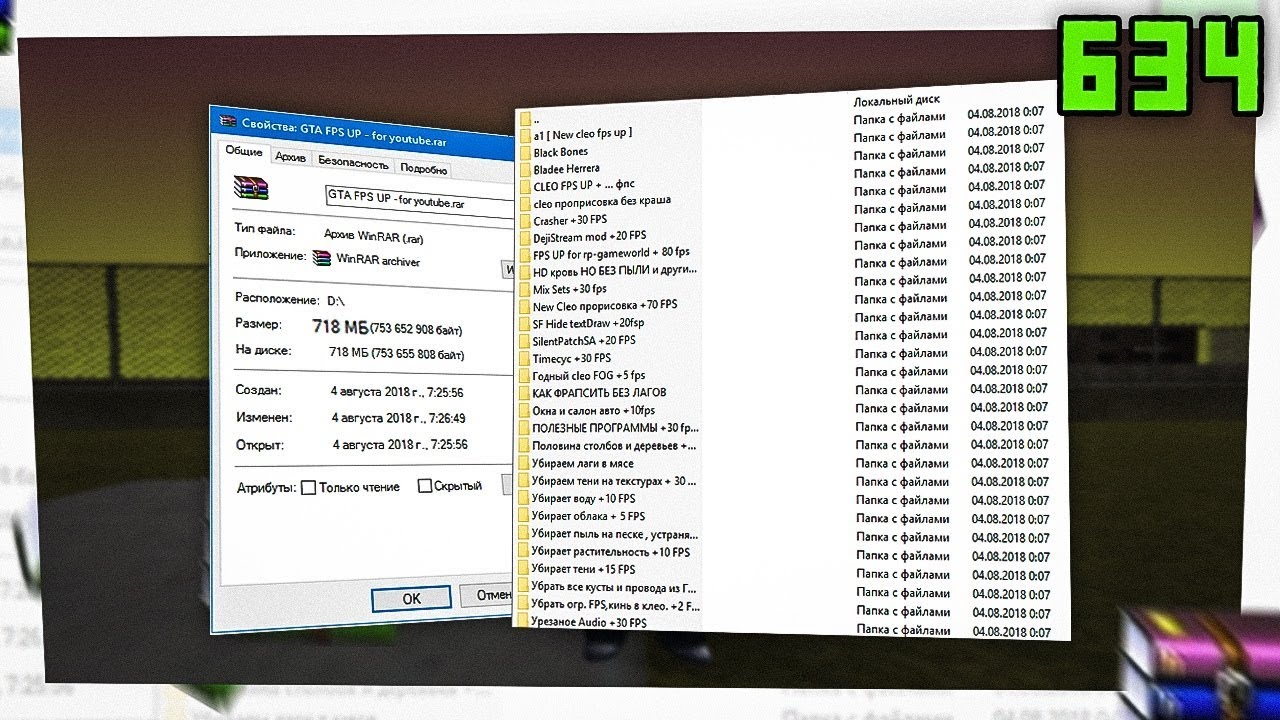The image size is (1280, 720).
Task: Select folder icon beside 'DejiStream mod +20 FPS'
Action: point(525,237)
